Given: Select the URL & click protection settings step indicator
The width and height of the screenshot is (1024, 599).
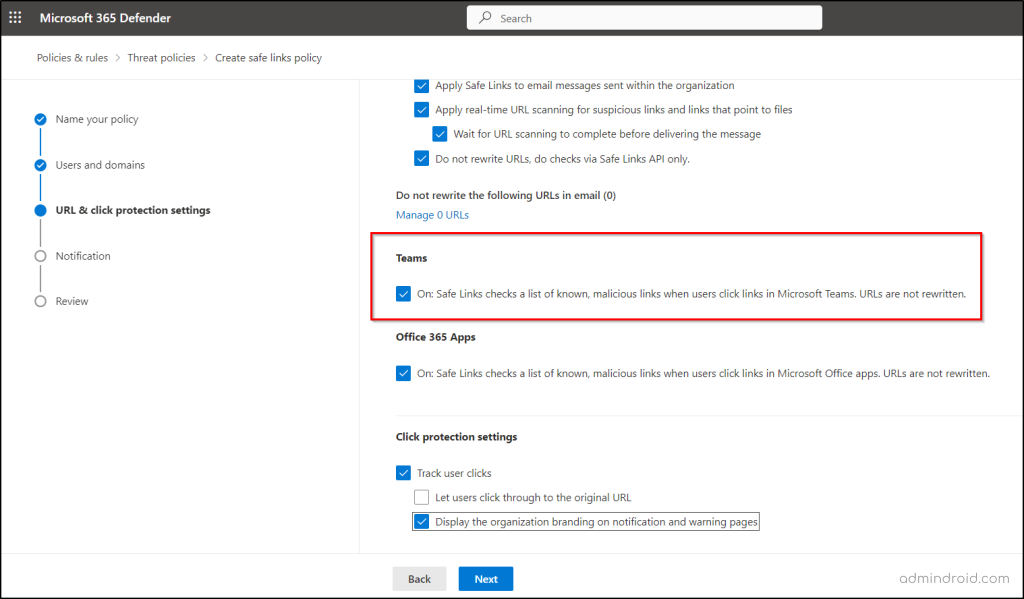Looking at the screenshot, I should tap(40, 210).
